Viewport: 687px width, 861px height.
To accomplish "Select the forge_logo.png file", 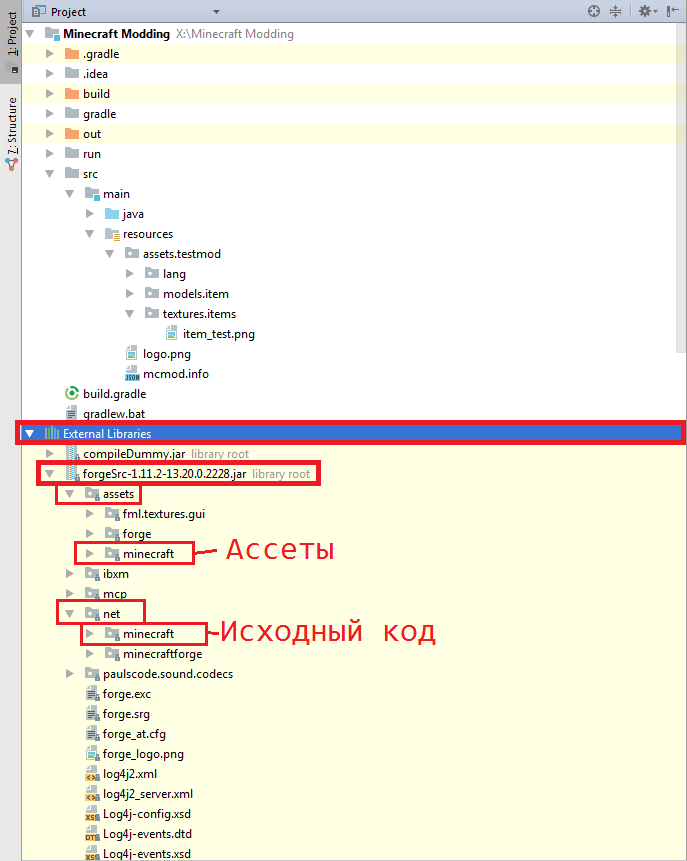I will pos(143,754).
